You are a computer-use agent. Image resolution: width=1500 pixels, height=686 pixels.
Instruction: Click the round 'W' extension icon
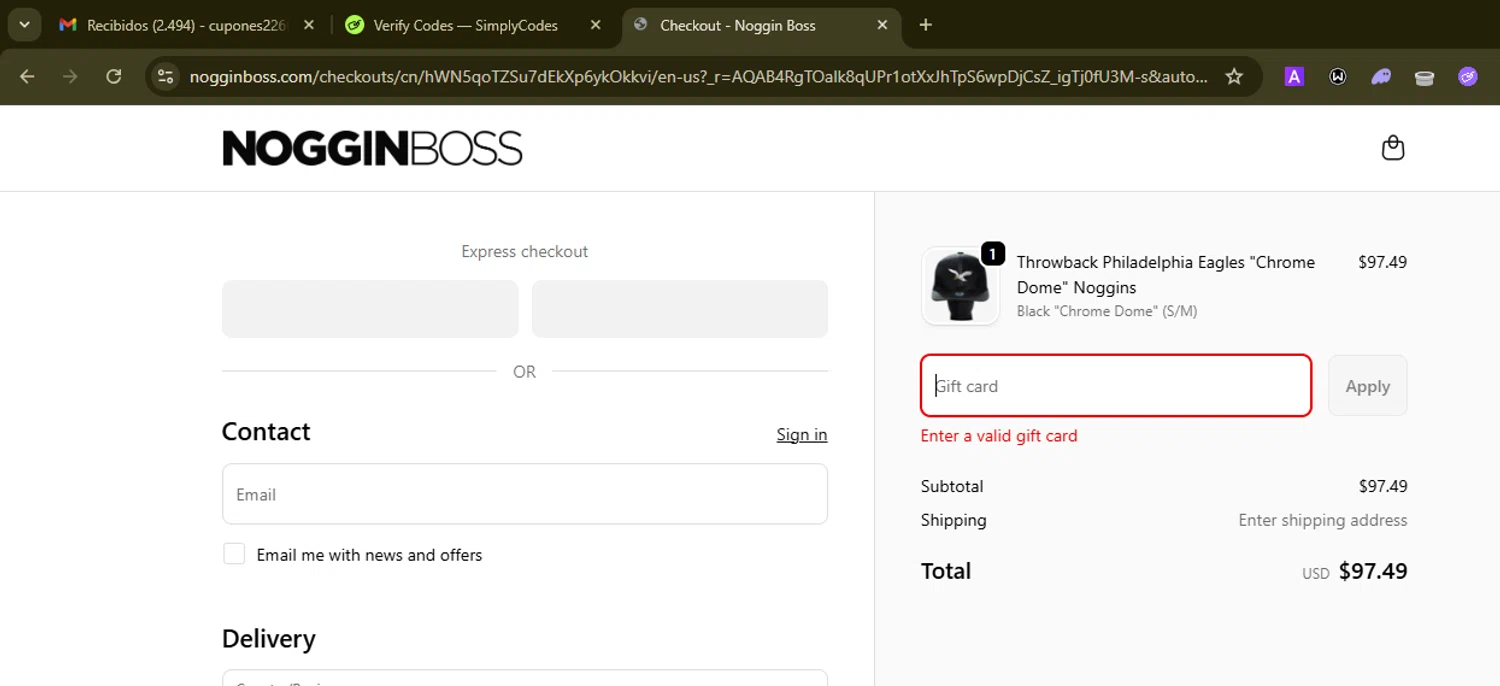[x=1337, y=76]
